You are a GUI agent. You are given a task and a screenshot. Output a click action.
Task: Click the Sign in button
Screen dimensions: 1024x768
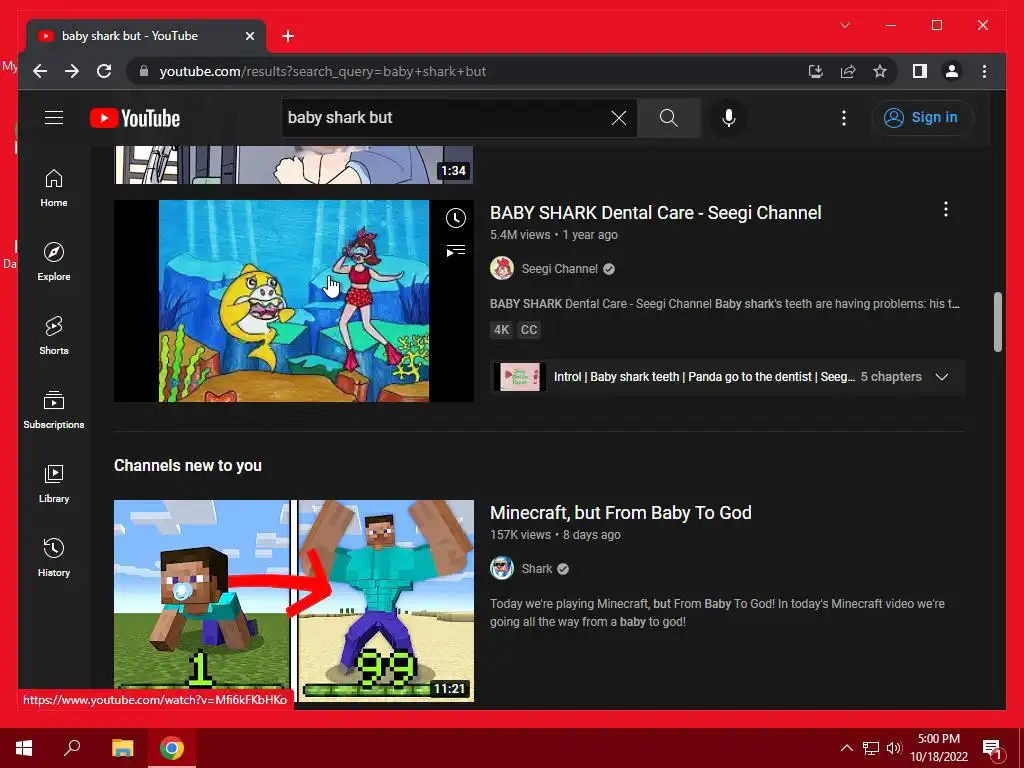pyautogui.click(x=921, y=118)
